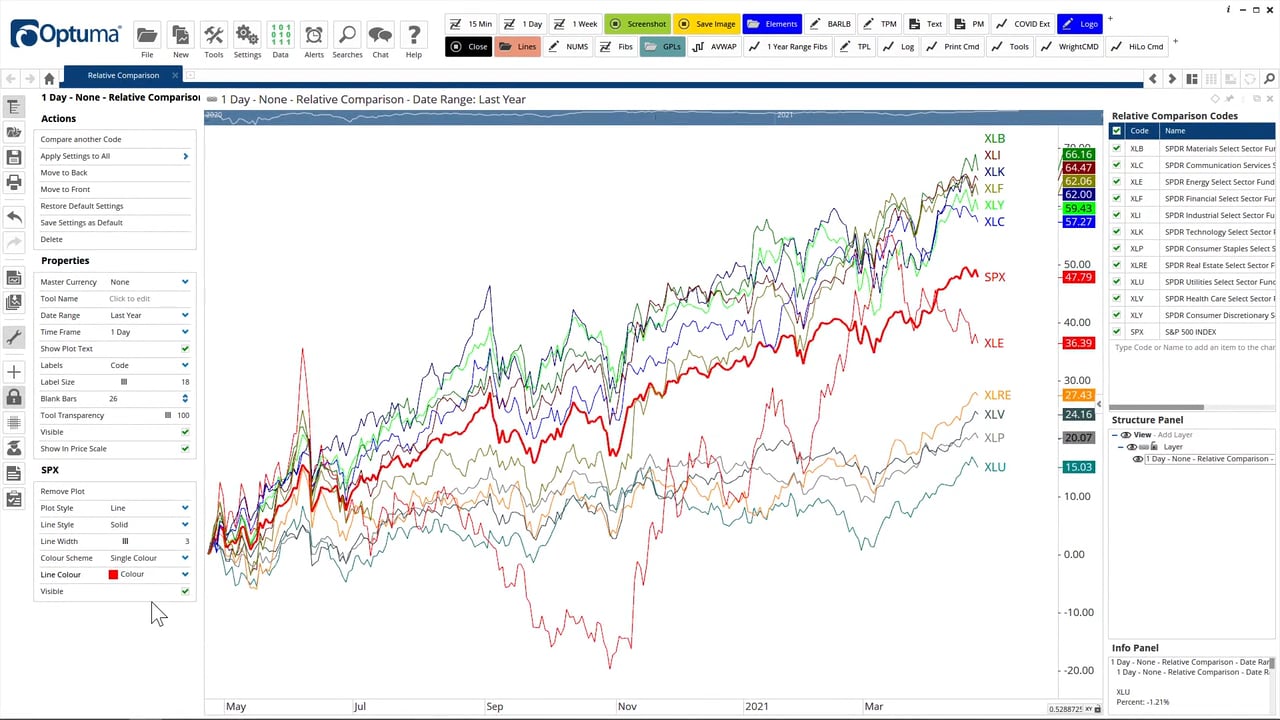Toggle eye icon for 1 Day Relative Comparison item

(x=1137, y=459)
